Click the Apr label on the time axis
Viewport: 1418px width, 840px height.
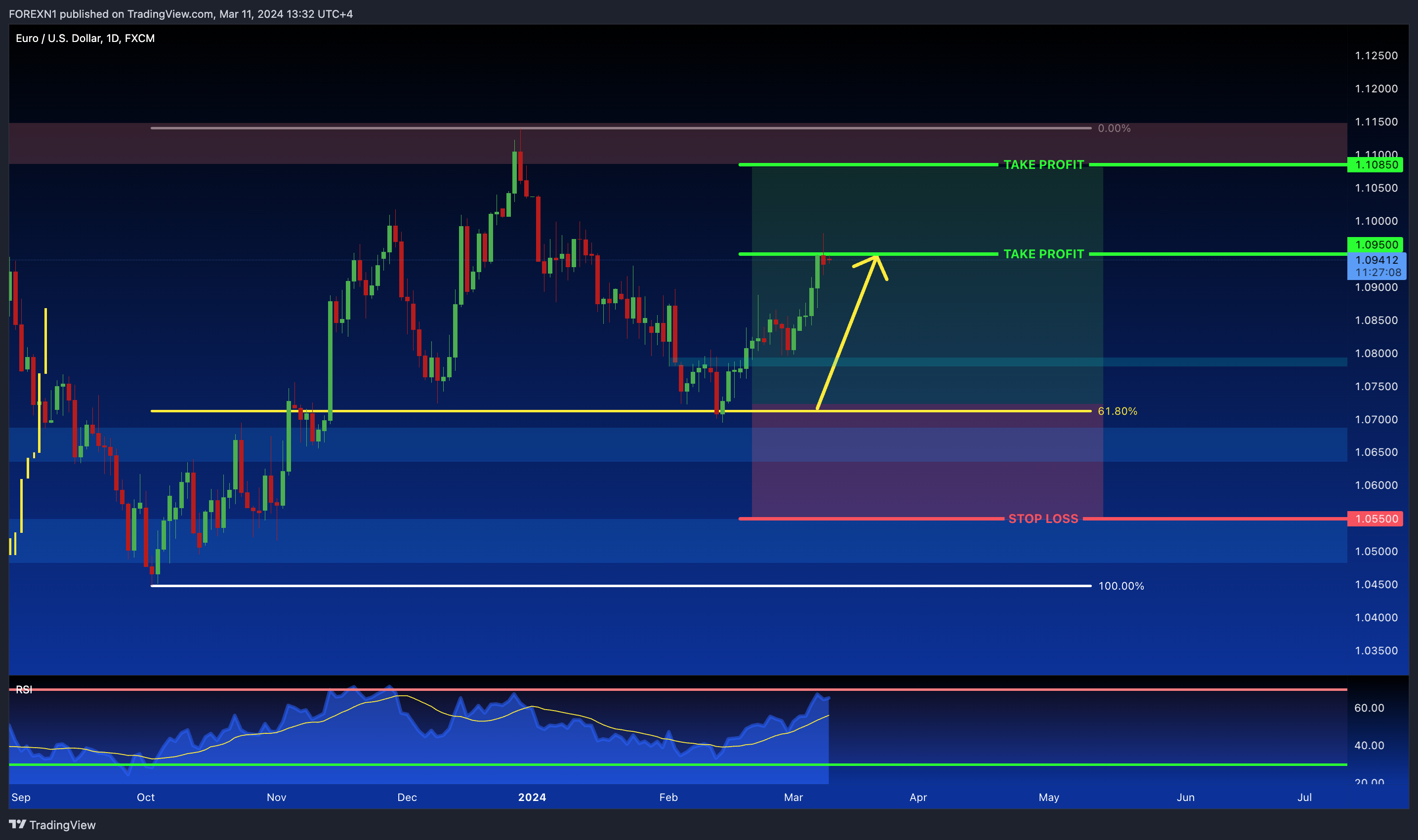pos(918,797)
